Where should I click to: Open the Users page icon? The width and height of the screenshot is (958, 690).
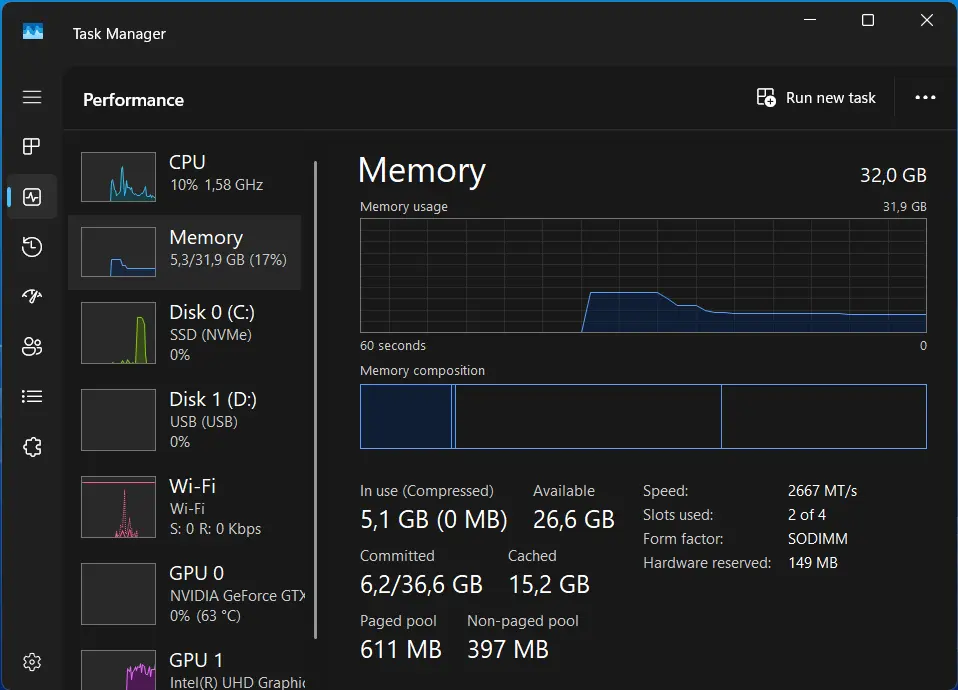32,347
